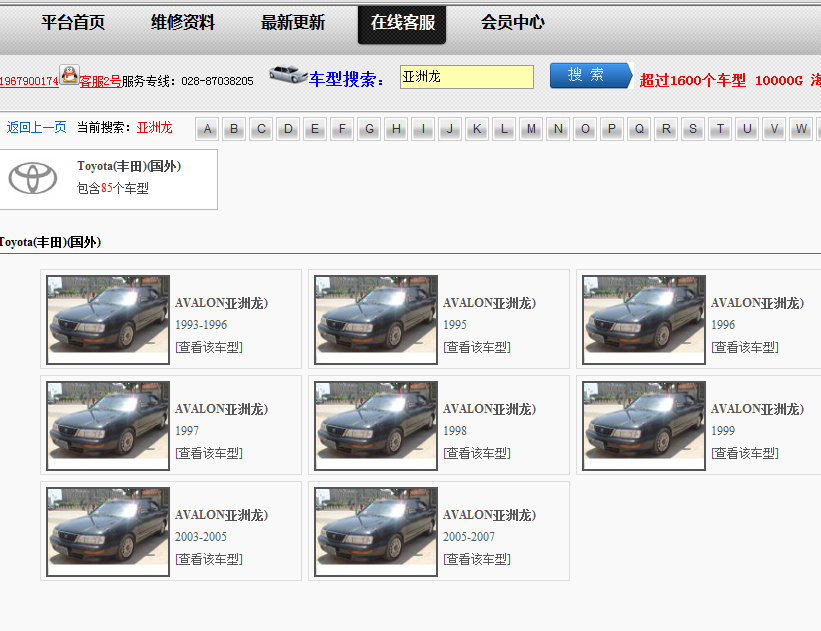Click 查看该车型 for AVALON 1999
Viewport: 821px width, 631px height.
745,453
